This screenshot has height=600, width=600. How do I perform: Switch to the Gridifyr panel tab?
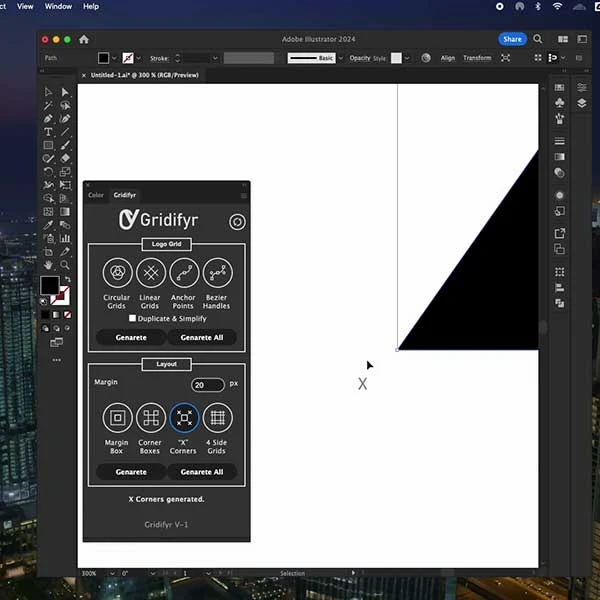(125, 195)
